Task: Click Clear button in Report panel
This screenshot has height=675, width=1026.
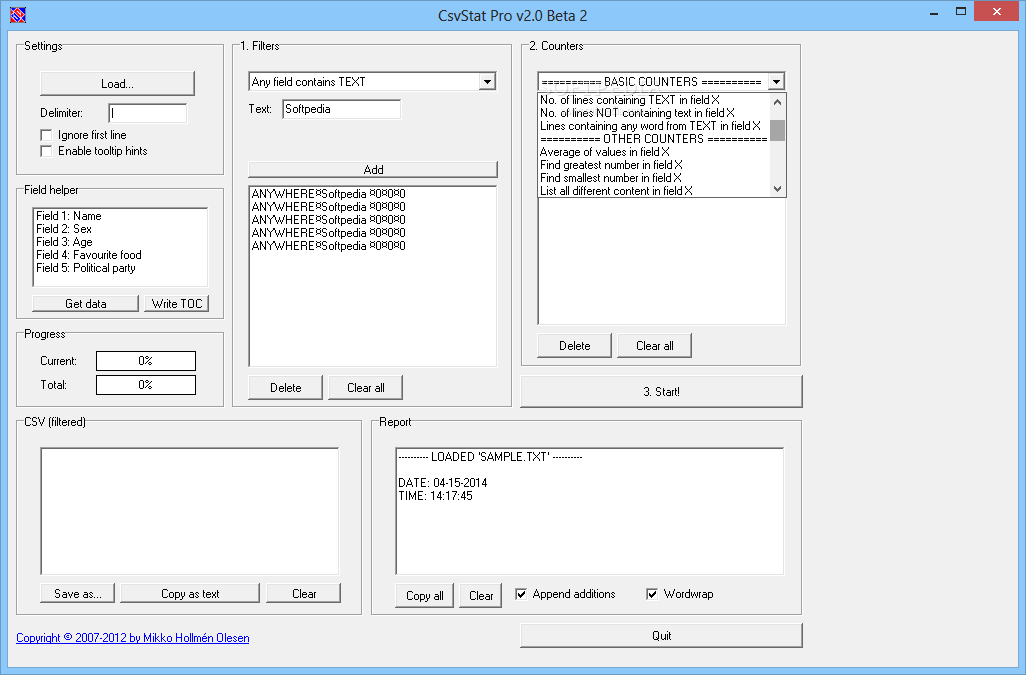Action: tap(481, 596)
